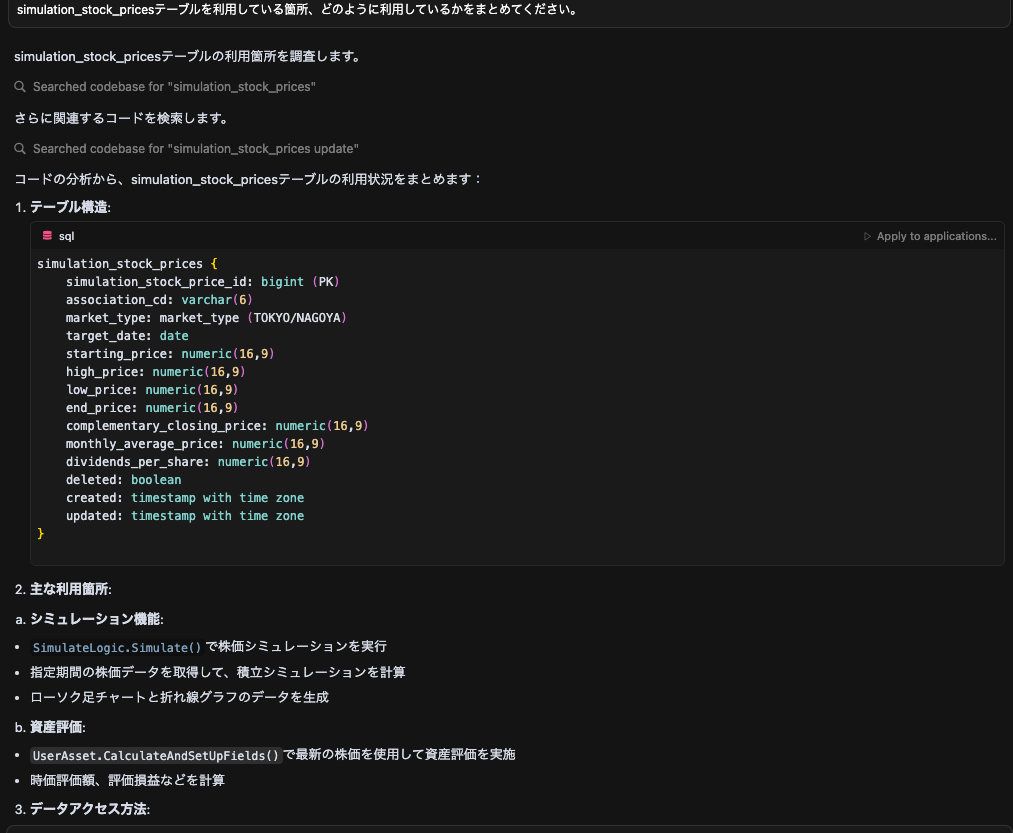Expand the 'Searched codebase for simulation_stock_prices' result
Viewport: 1013px width, 833px height.
172,86
